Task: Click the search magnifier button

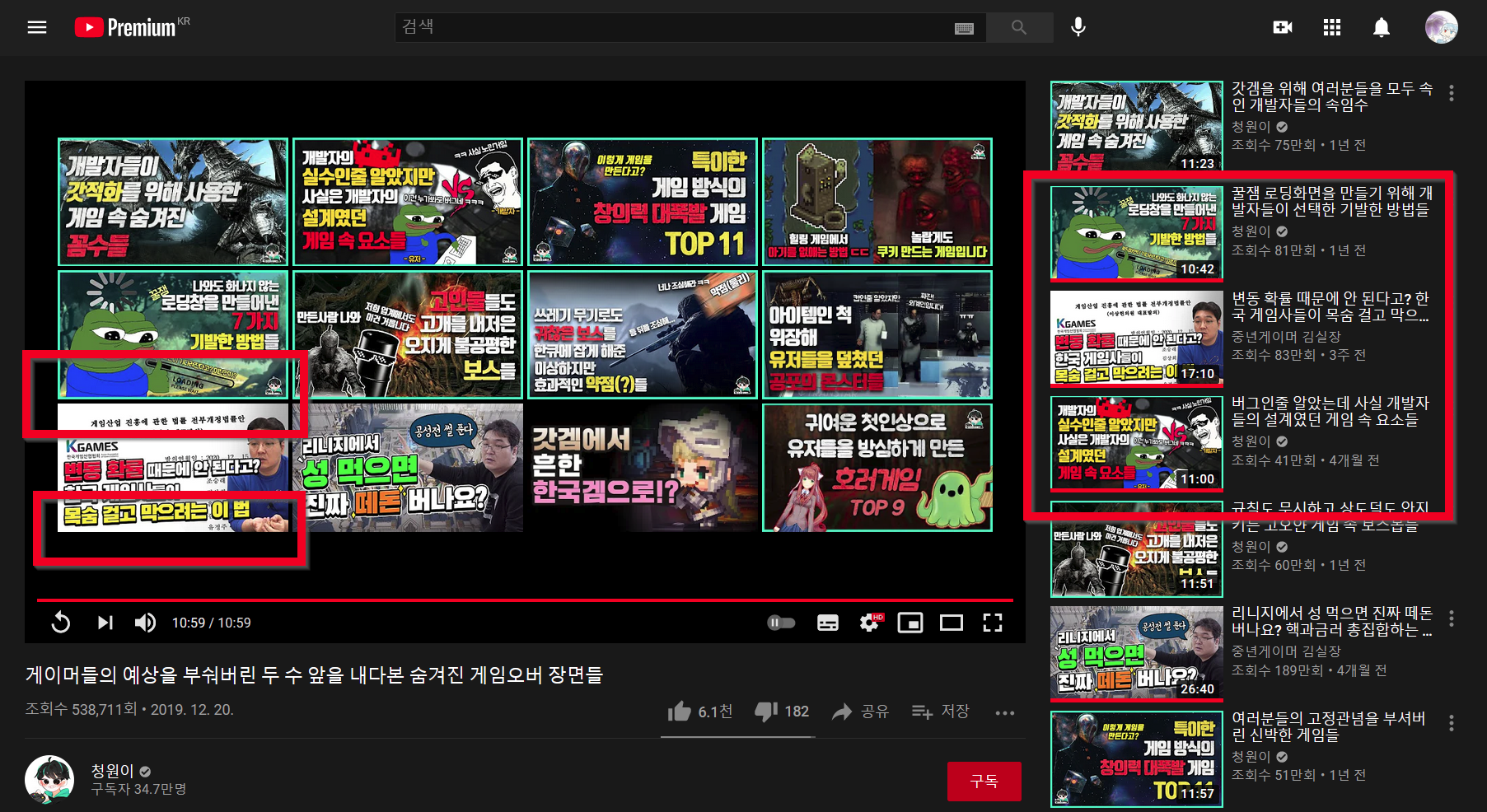Action: pos(1019,27)
